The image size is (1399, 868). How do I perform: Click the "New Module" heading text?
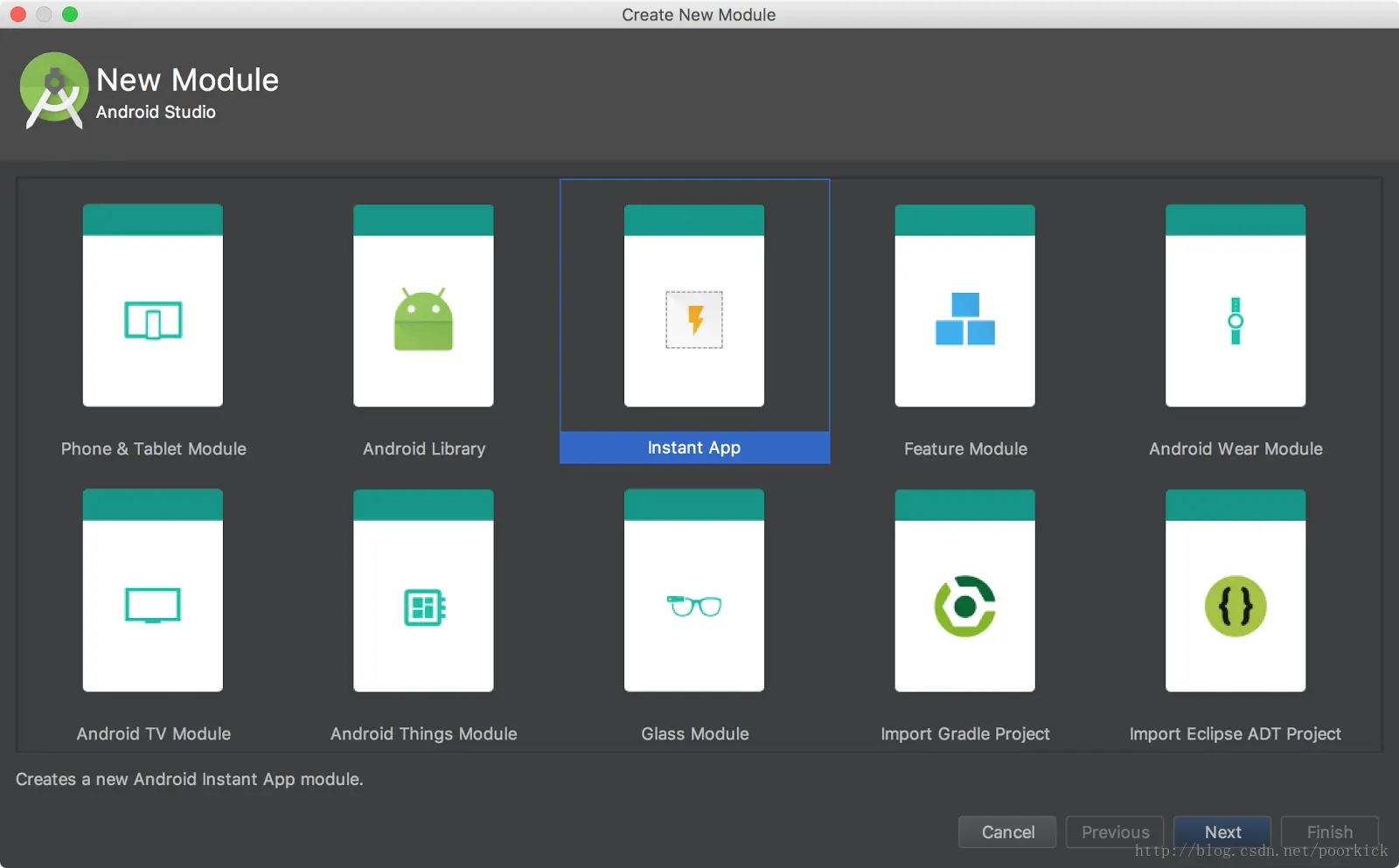pos(188,80)
